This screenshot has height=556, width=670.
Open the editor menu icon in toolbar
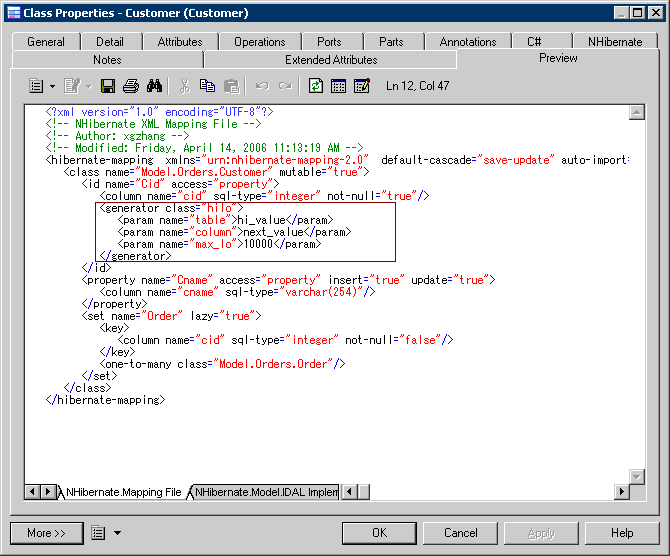click(x=36, y=86)
